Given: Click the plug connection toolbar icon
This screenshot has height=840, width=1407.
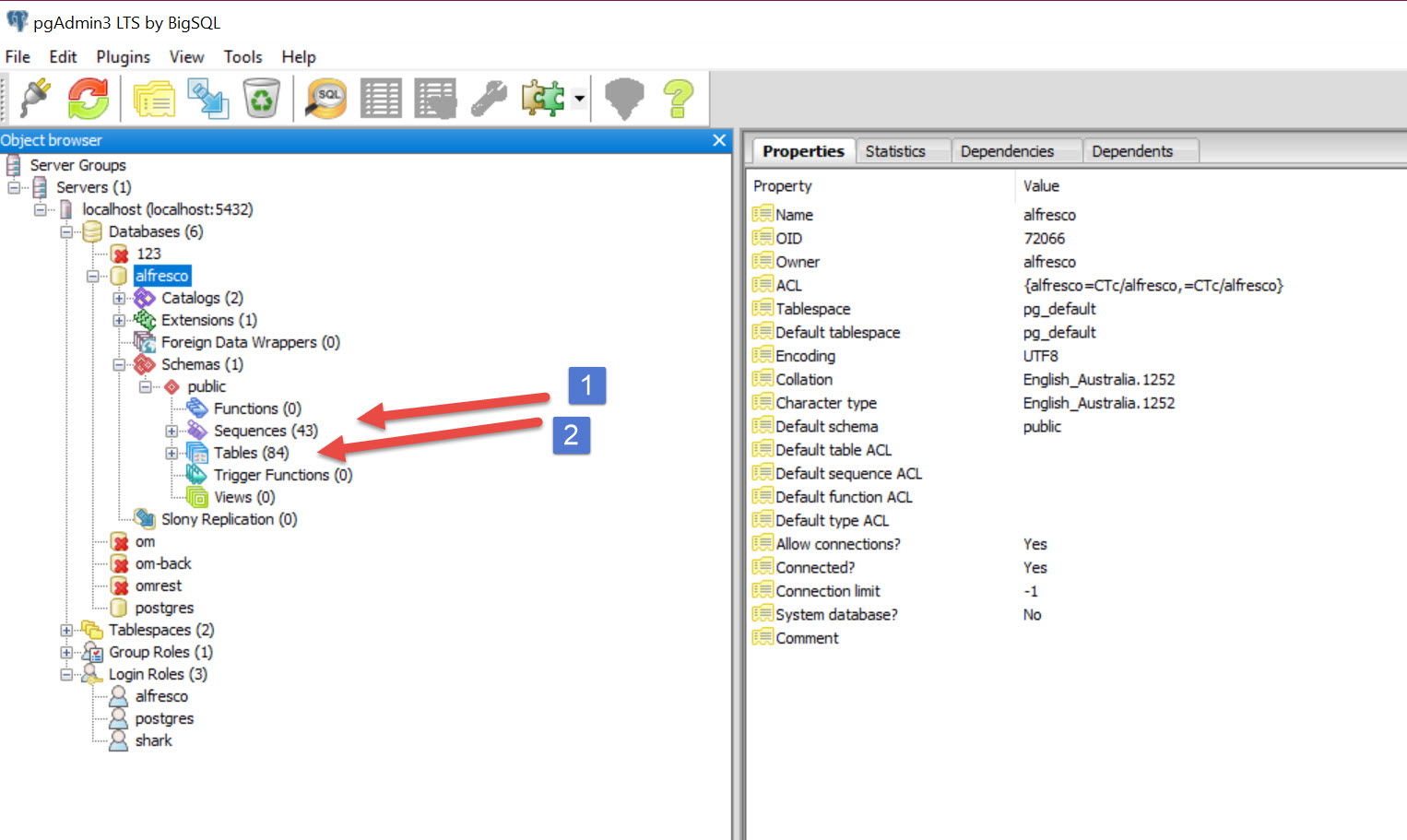Looking at the screenshot, I should [x=35, y=98].
